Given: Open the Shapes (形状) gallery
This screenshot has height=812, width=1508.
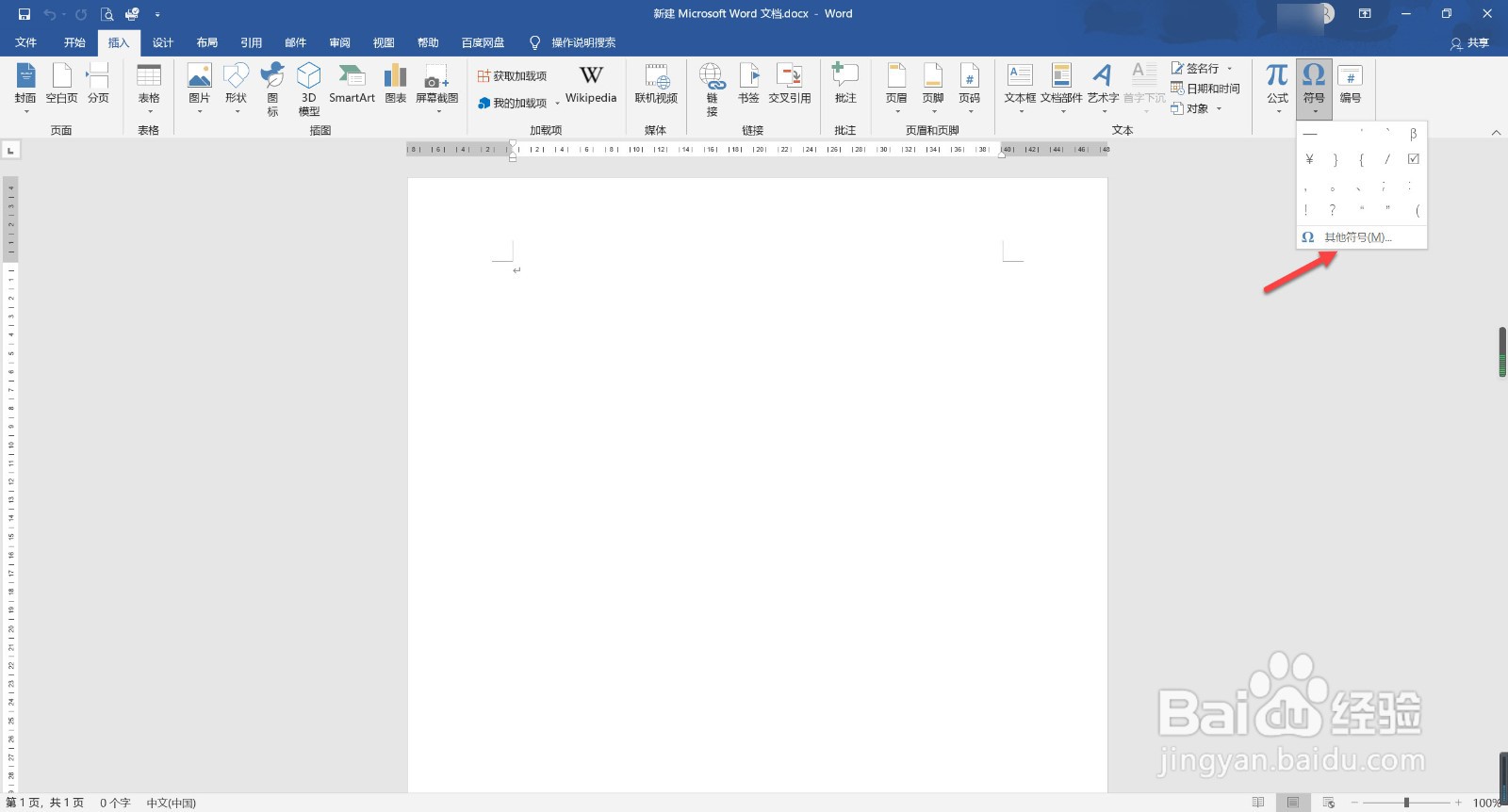Looking at the screenshot, I should tap(236, 88).
